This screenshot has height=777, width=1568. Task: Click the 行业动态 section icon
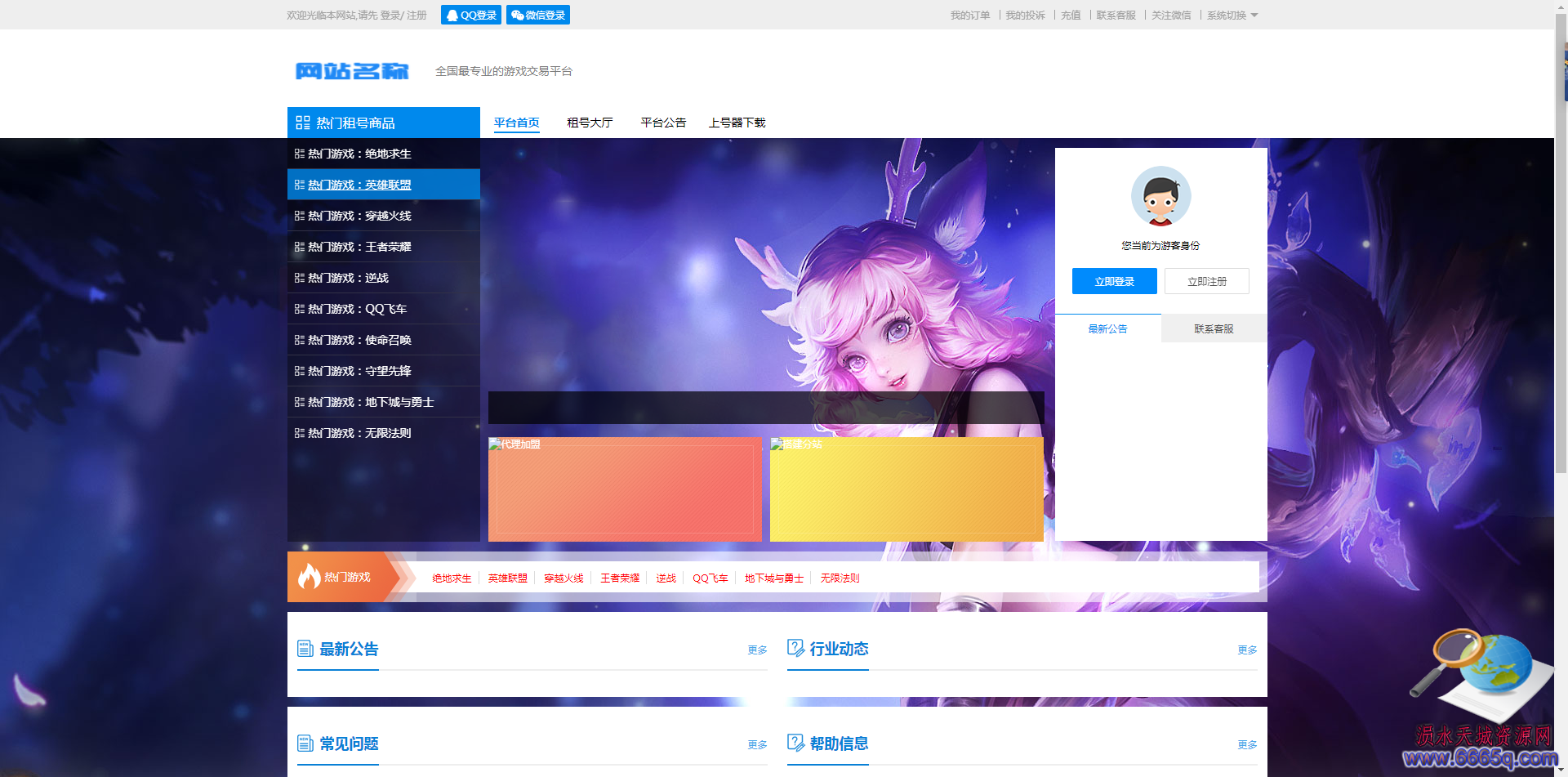[795, 648]
